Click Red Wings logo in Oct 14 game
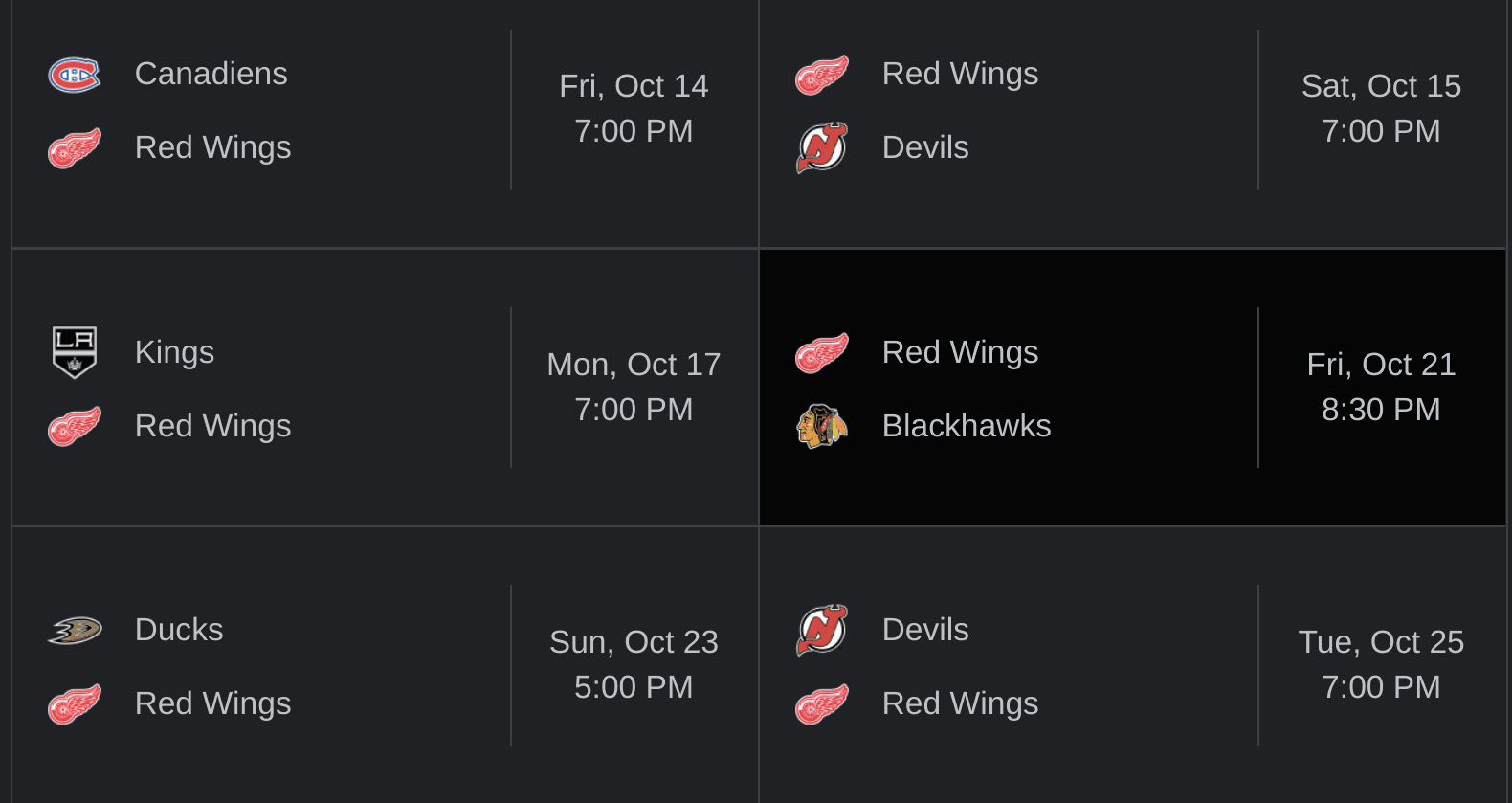This screenshot has height=803, width=1512. coord(75,148)
